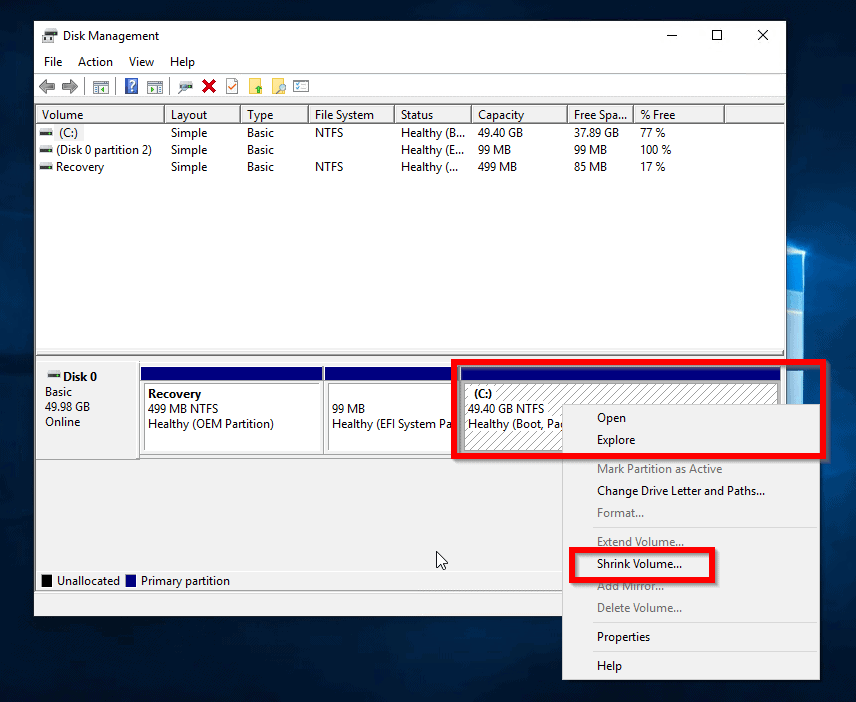This screenshot has width=856, height=702.
Task: Select Change Drive Letter and Paths option
Action: coord(680,491)
